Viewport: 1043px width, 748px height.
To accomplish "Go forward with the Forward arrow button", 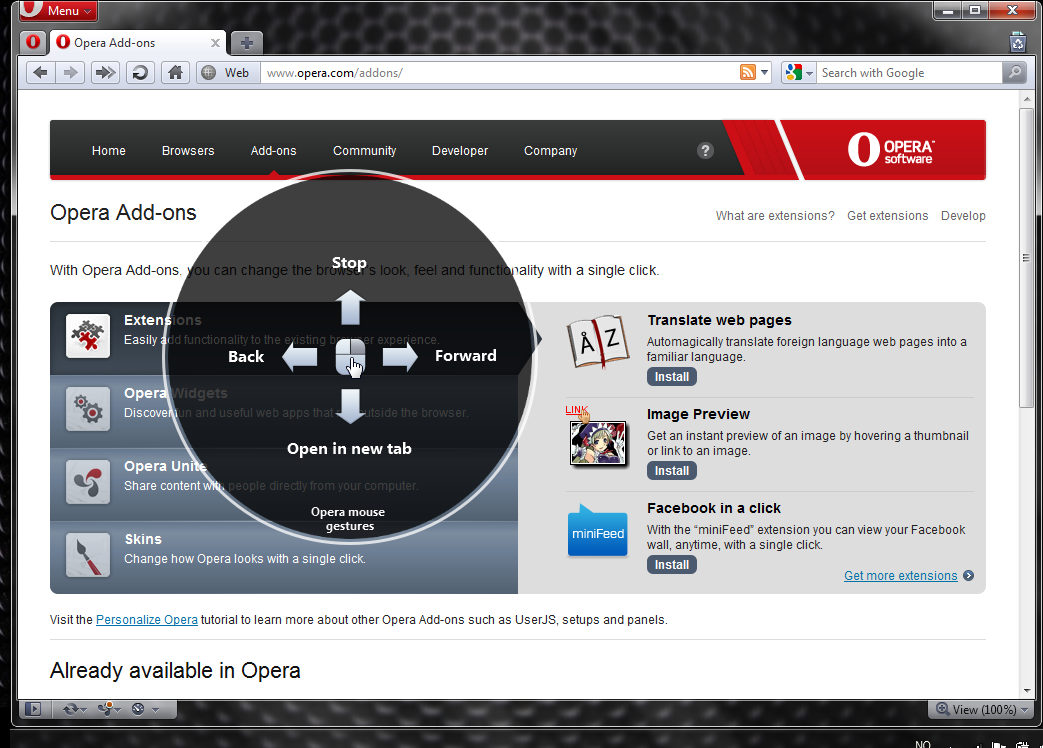I will tap(70, 72).
